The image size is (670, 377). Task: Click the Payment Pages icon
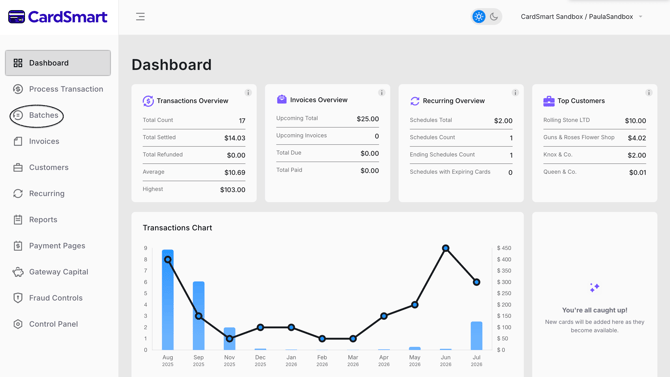click(18, 245)
